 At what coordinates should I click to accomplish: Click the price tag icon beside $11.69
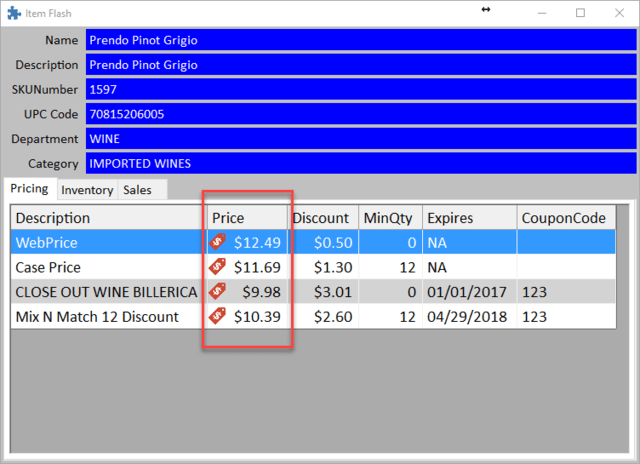(217, 267)
